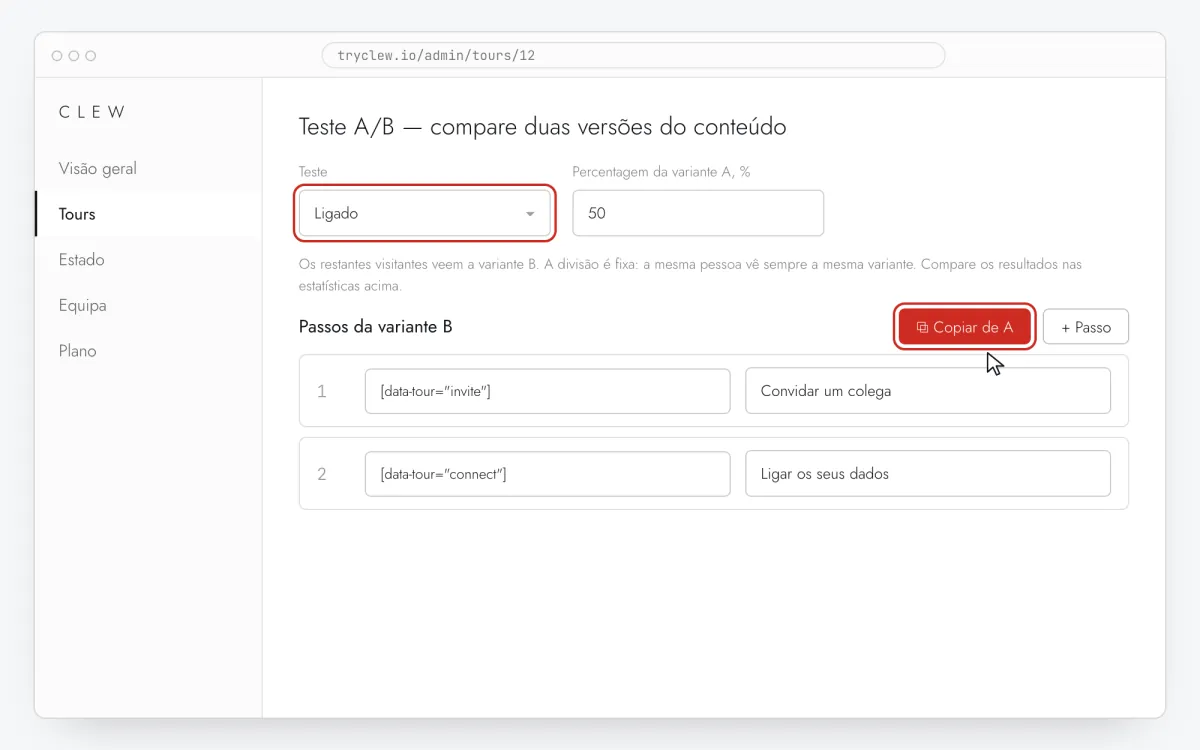
Task: Go to Estado in the sidebar
Action: coord(82,259)
